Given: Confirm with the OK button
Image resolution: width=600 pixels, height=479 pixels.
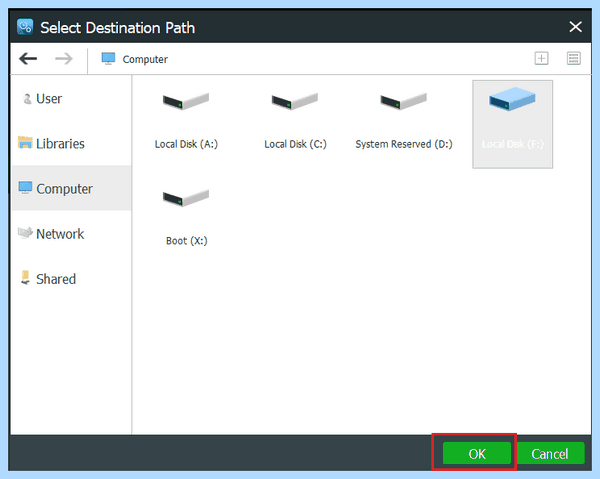Looking at the screenshot, I should 477,453.
